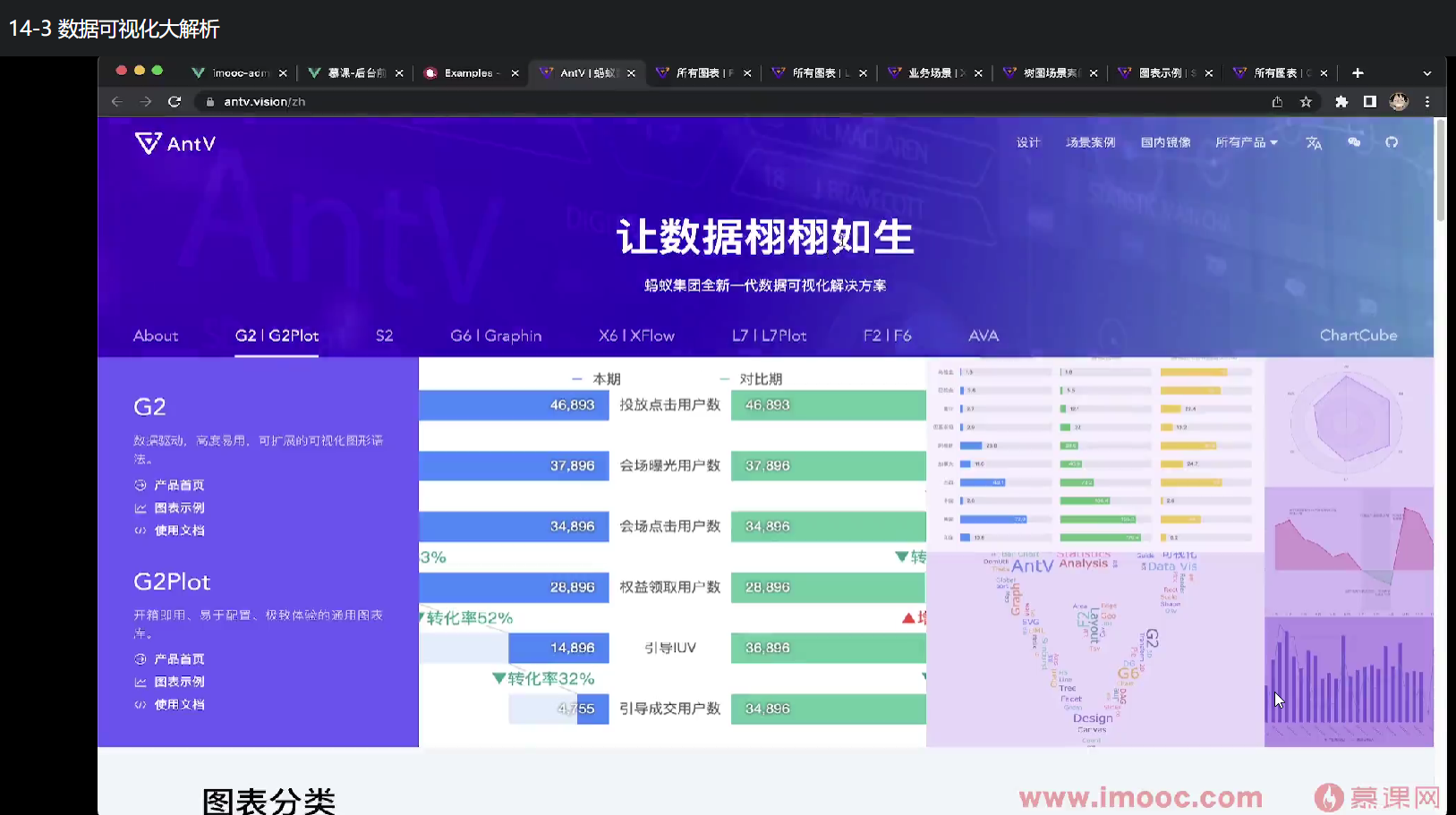Click the chart icon beside G2 图表示例
Screen dimensions: 1456x815
(139, 507)
